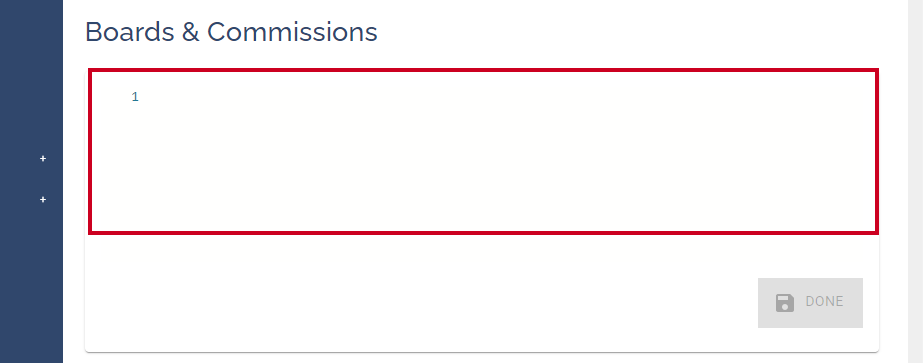Image resolution: width=923 pixels, height=363 pixels.
Task: Expand the upper plus item in sidebar
Action: (x=42, y=159)
